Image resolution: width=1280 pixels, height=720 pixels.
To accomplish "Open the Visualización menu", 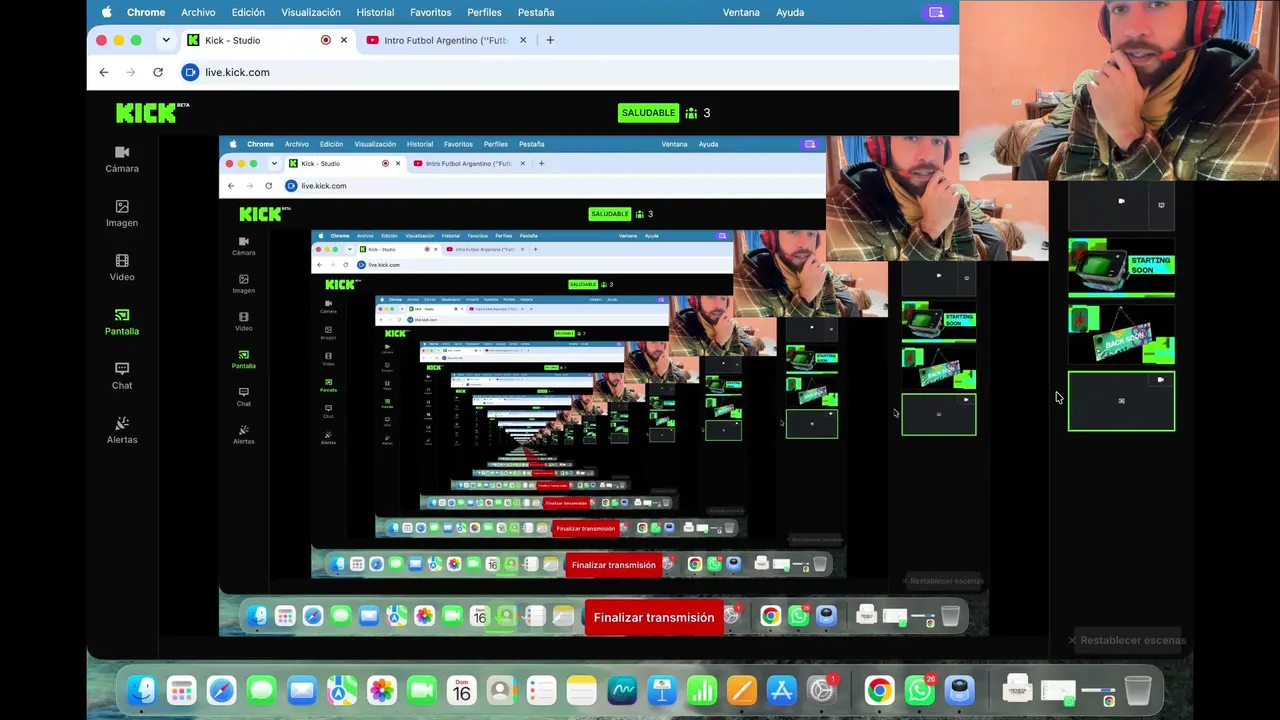I will click(311, 12).
